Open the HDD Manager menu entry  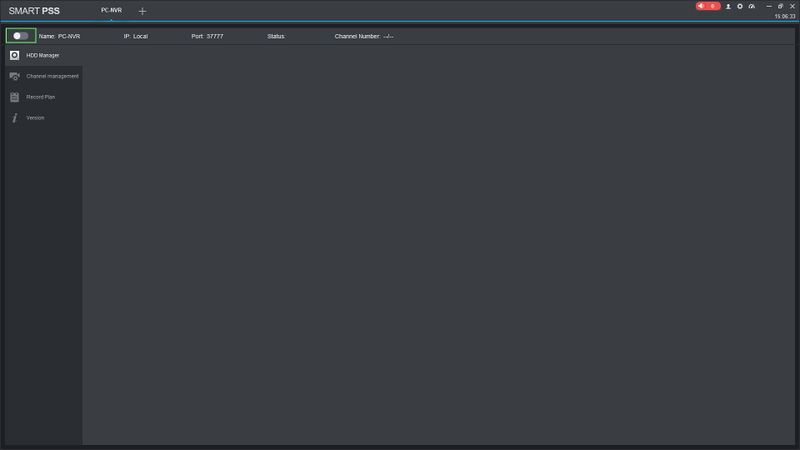44,55
